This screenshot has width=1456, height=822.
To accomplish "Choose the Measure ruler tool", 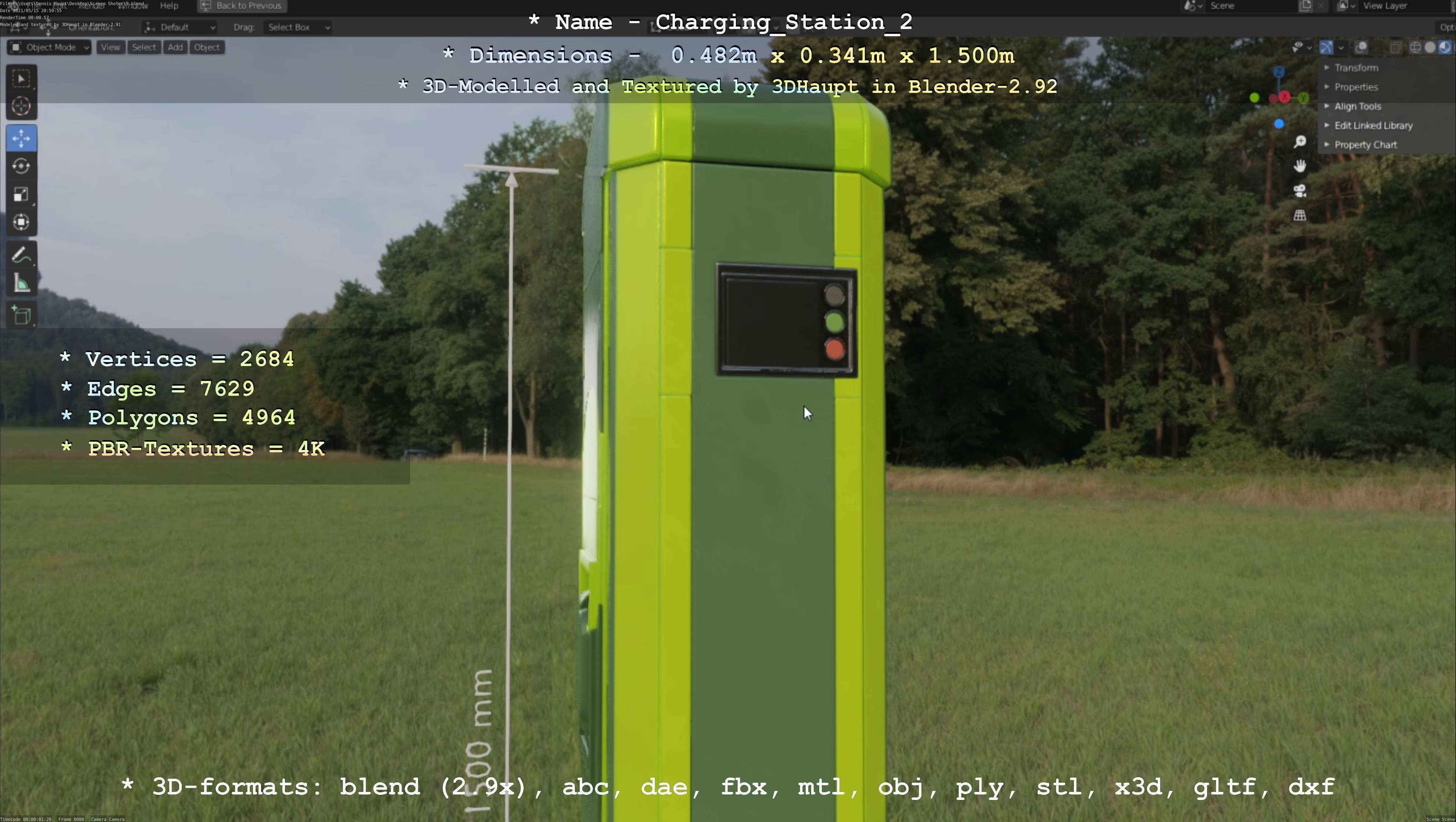I will (x=21, y=283).
